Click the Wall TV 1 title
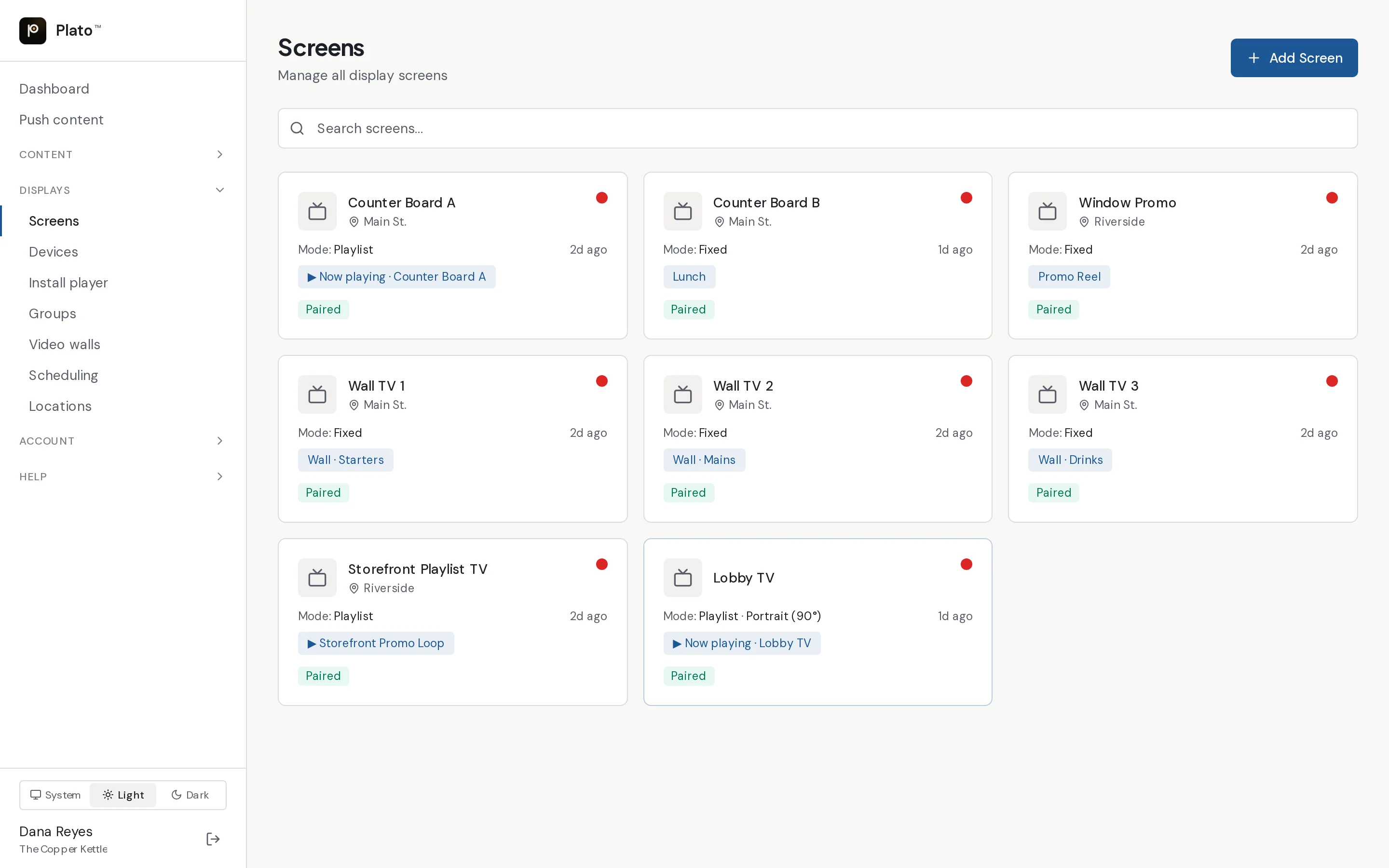Screen dimensions: 1389x868 pos(377,386)
